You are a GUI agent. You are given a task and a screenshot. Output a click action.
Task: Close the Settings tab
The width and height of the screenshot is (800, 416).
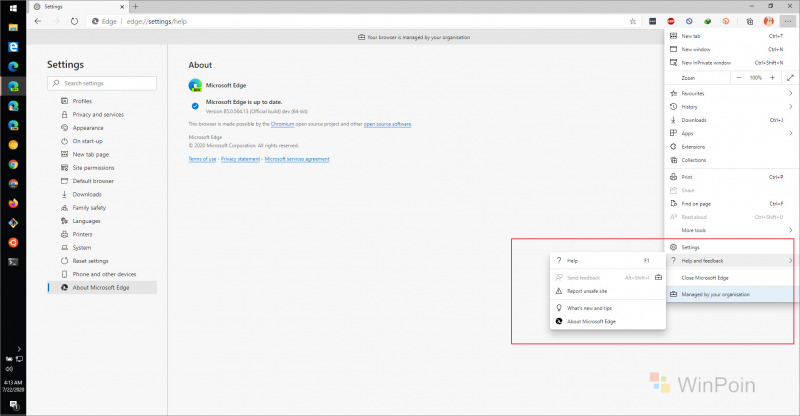coord(122,7)
